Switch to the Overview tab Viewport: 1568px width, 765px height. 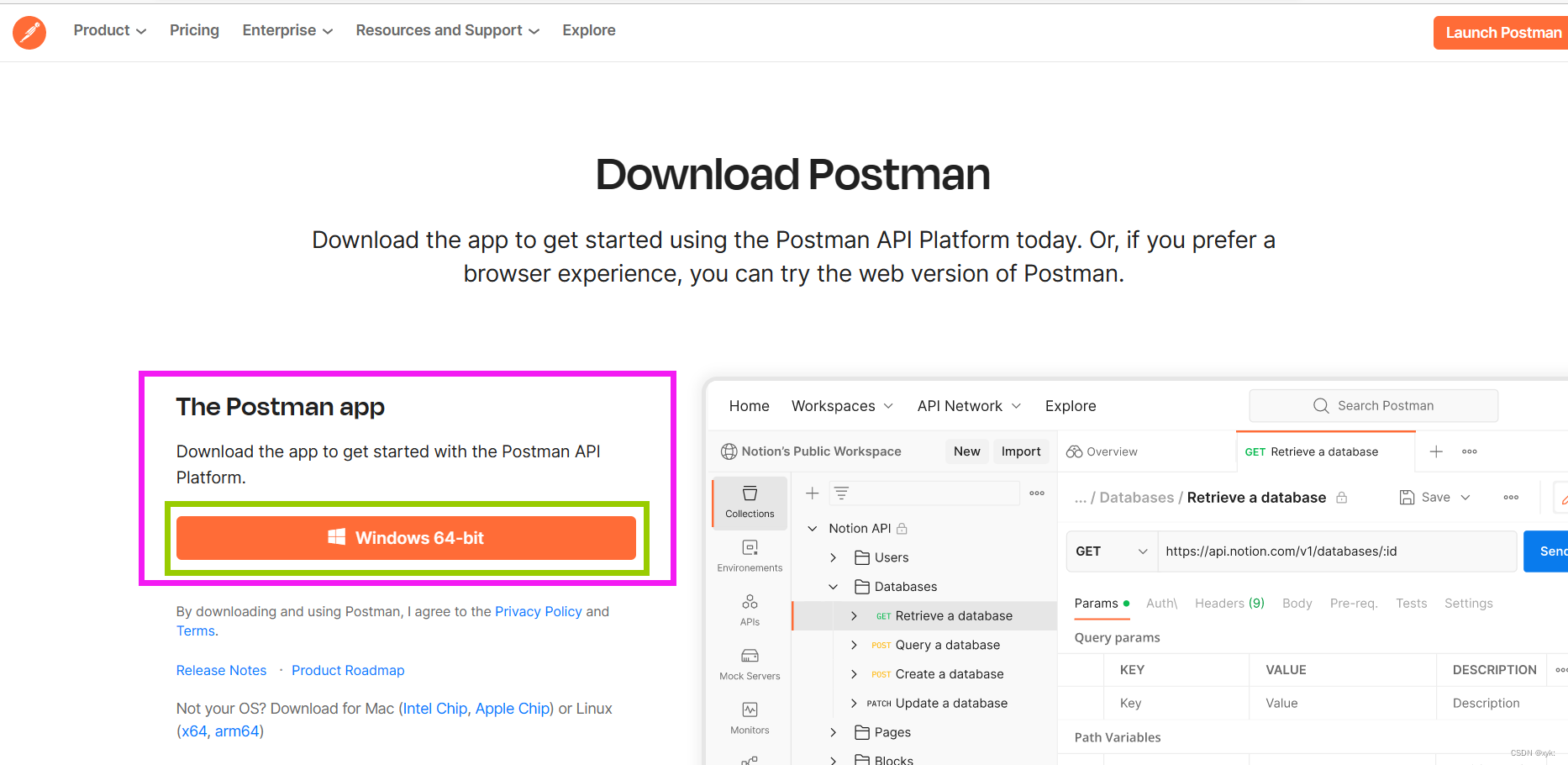[x=1102, y=451]
